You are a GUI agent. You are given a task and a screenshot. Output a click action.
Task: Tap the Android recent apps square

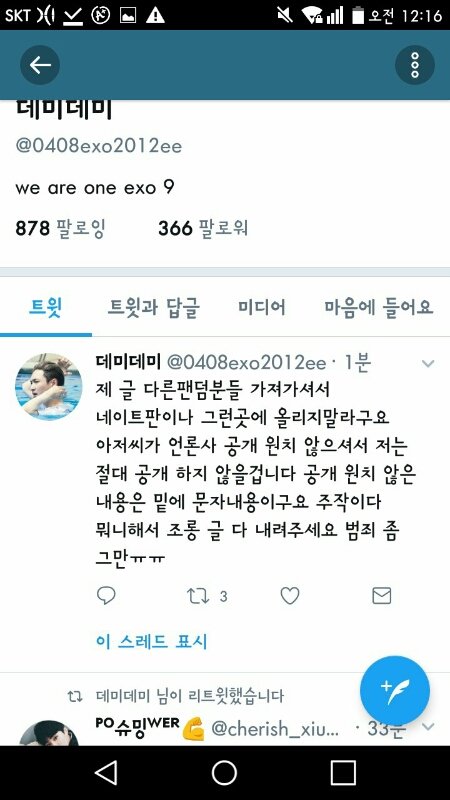coord(343,772)
